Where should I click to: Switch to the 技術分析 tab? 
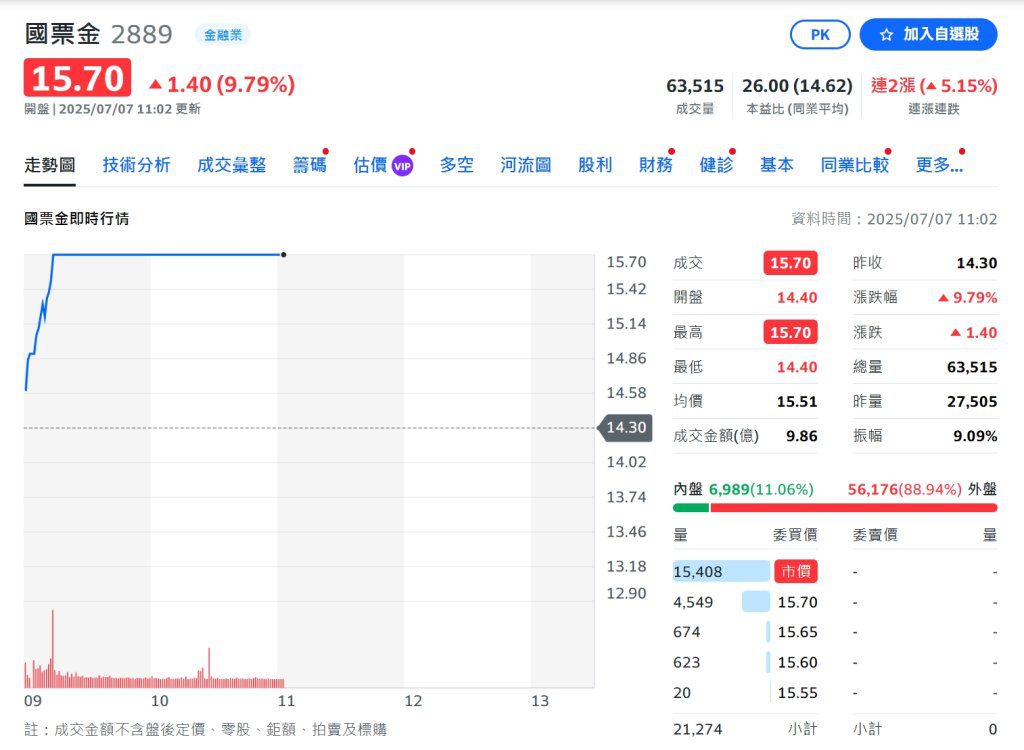134,165
